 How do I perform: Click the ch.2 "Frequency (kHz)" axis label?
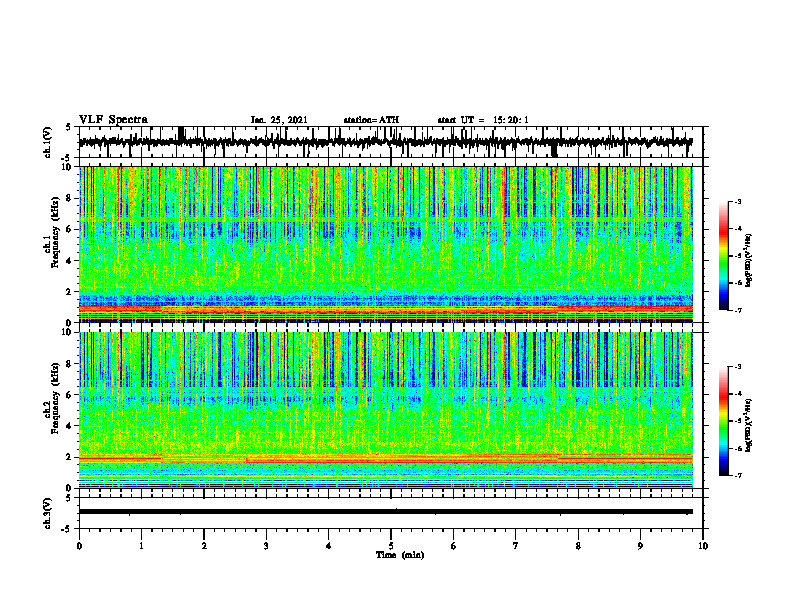pos(56,398)
